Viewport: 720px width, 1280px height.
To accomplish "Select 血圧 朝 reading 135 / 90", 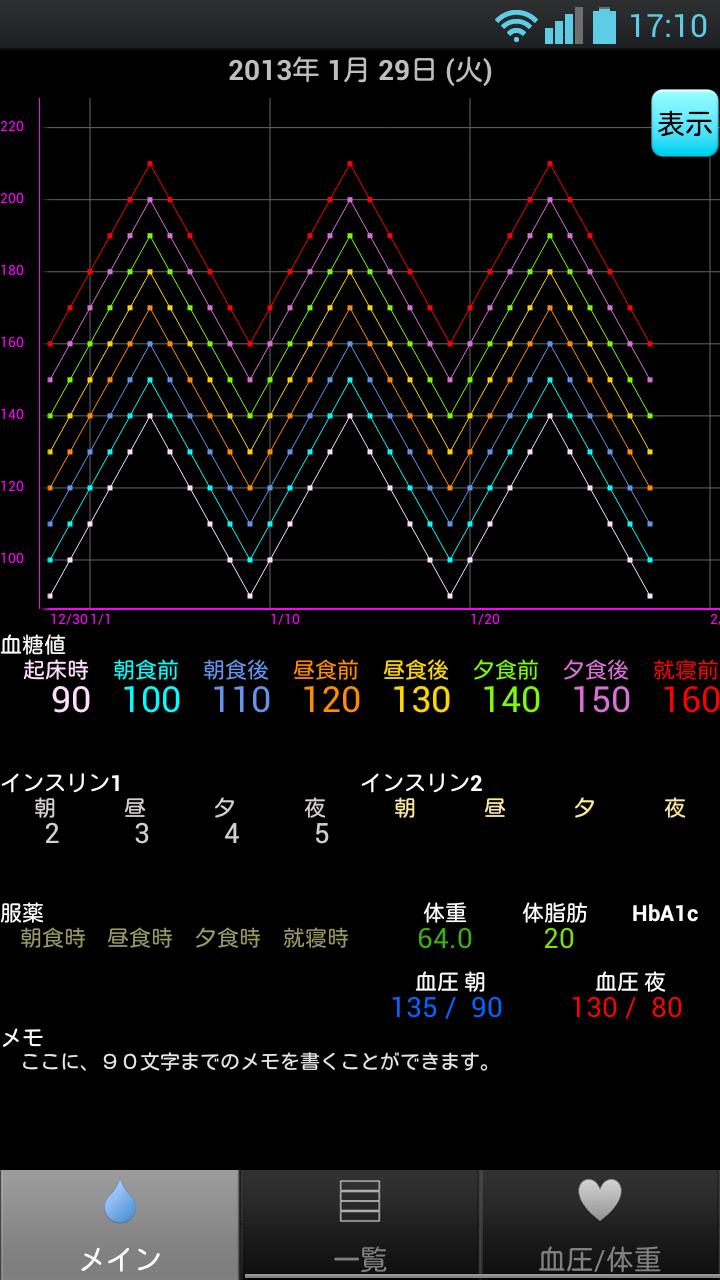I will click(447, 1007).
